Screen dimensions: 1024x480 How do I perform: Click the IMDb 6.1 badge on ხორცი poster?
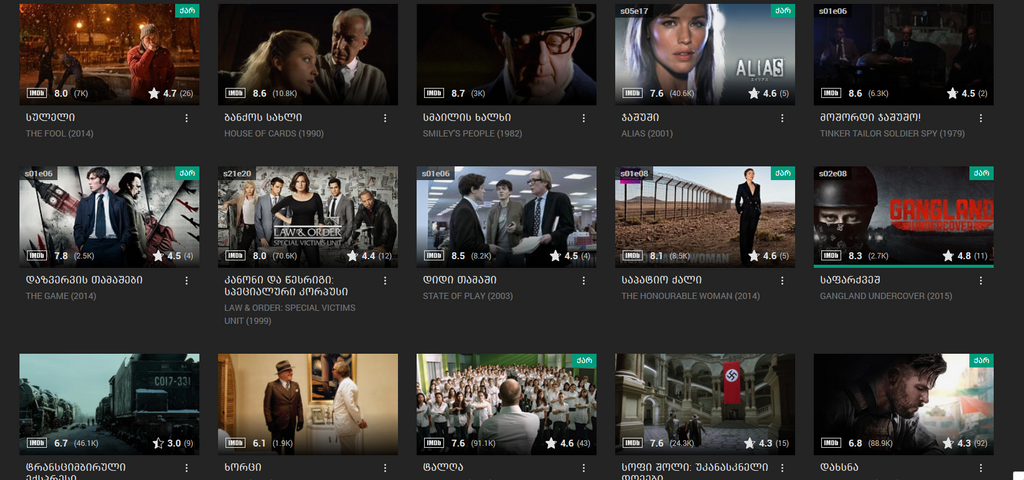coord(235,443)
